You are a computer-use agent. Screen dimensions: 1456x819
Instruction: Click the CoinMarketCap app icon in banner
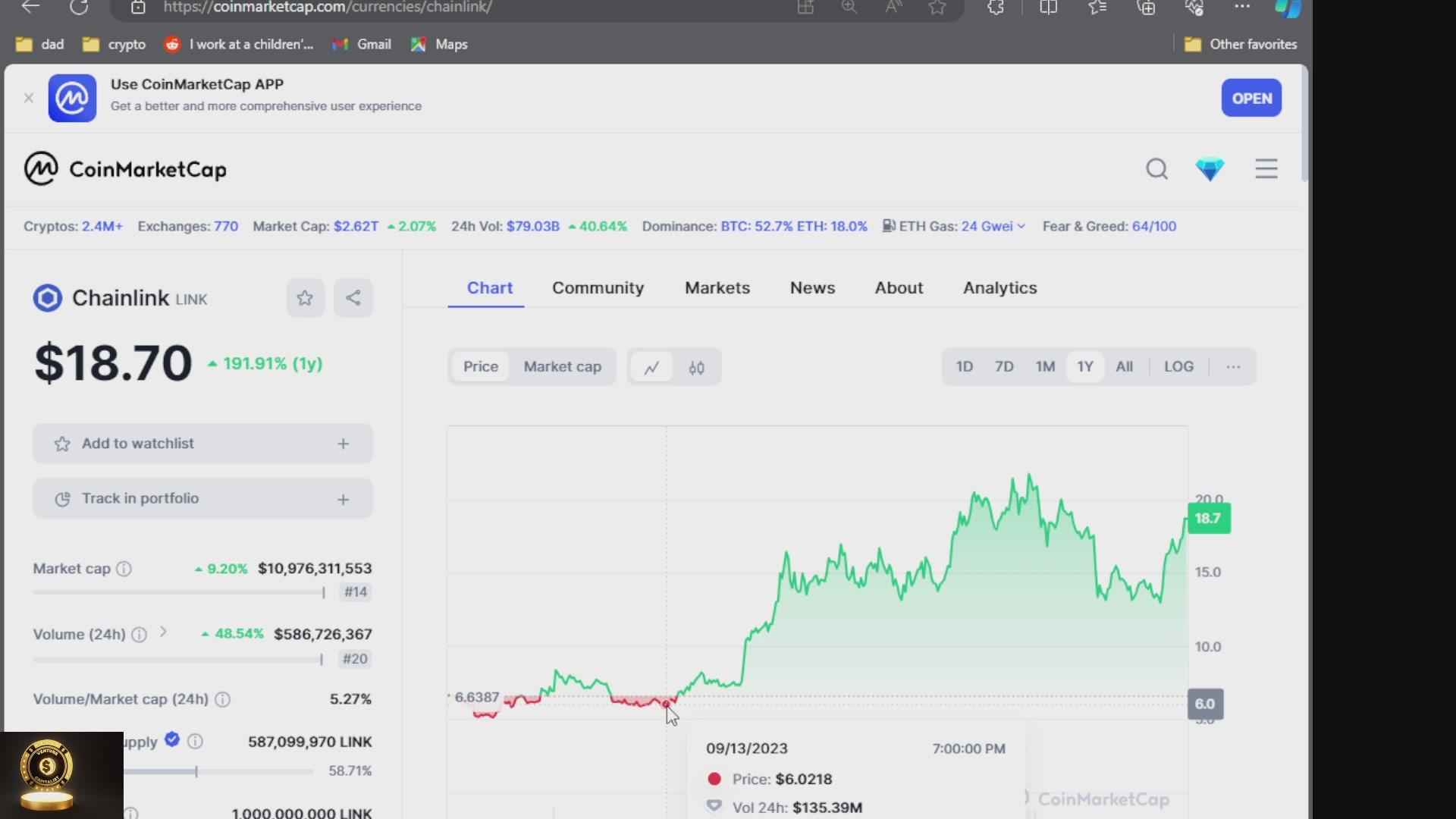click(72, 98)
